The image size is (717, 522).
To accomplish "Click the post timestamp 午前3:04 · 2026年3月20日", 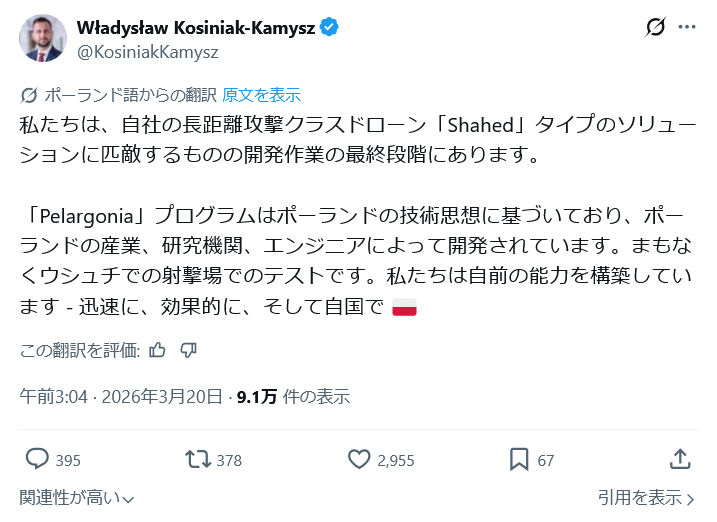I will click(x=121, y=396).
